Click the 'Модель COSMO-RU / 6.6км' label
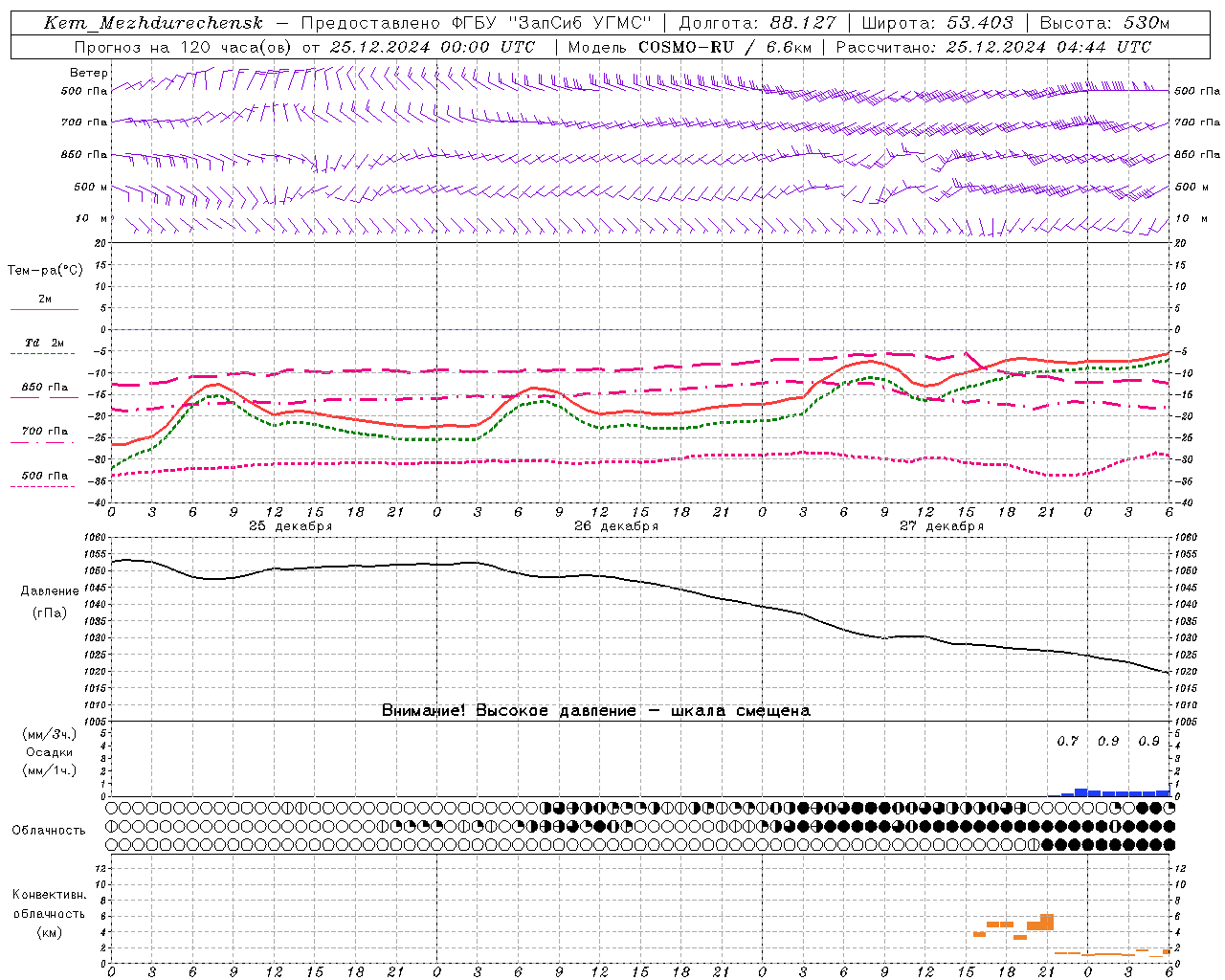Screen dimensions: 1225x980 [x=690, y=47]
